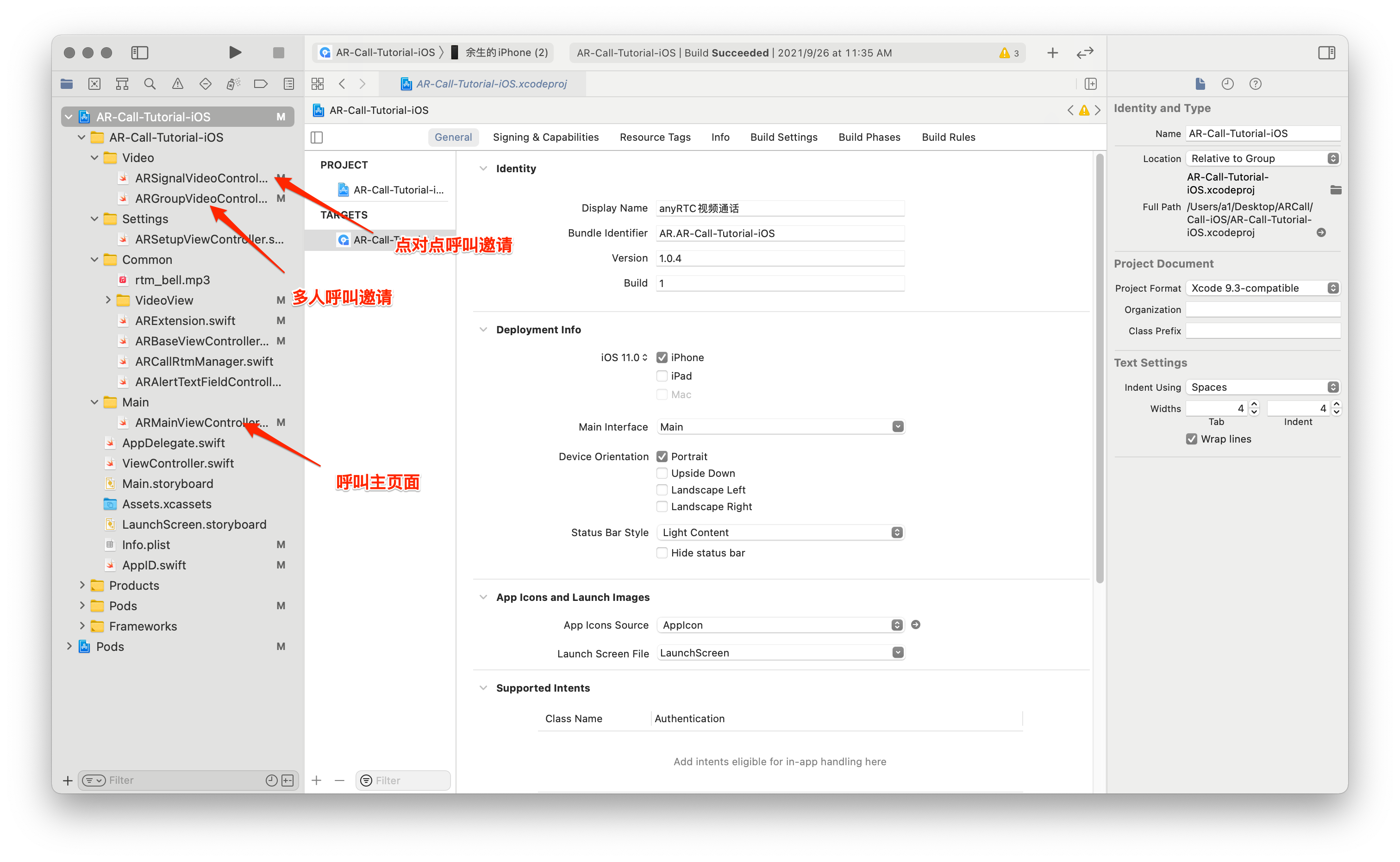Reveal the project's full path in Finder
This screenshot has width=1400, height=862.
click(1321, 232)
